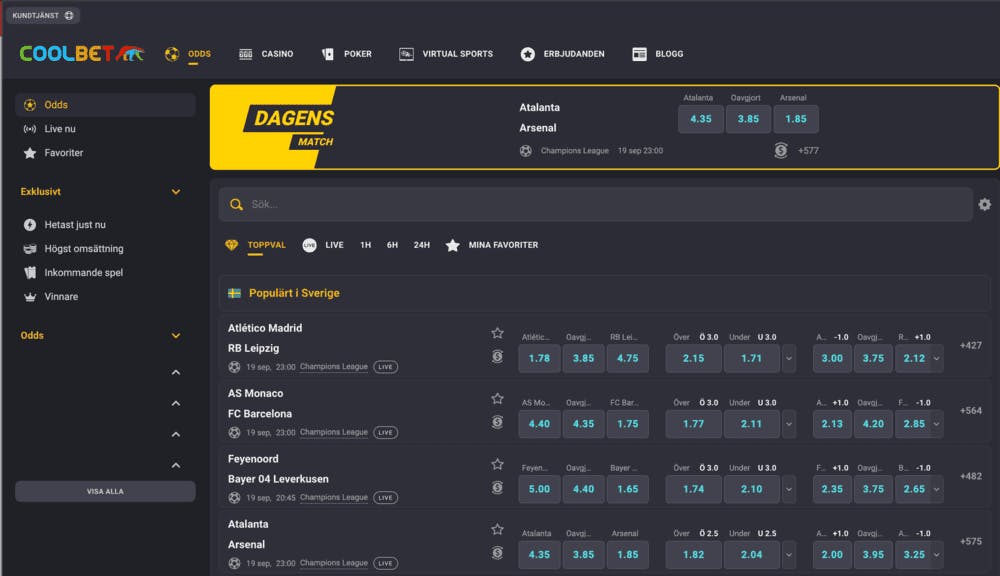Expand over/under dropdown in Atalanta row
1000x576 pixels.
pos(789,555)
